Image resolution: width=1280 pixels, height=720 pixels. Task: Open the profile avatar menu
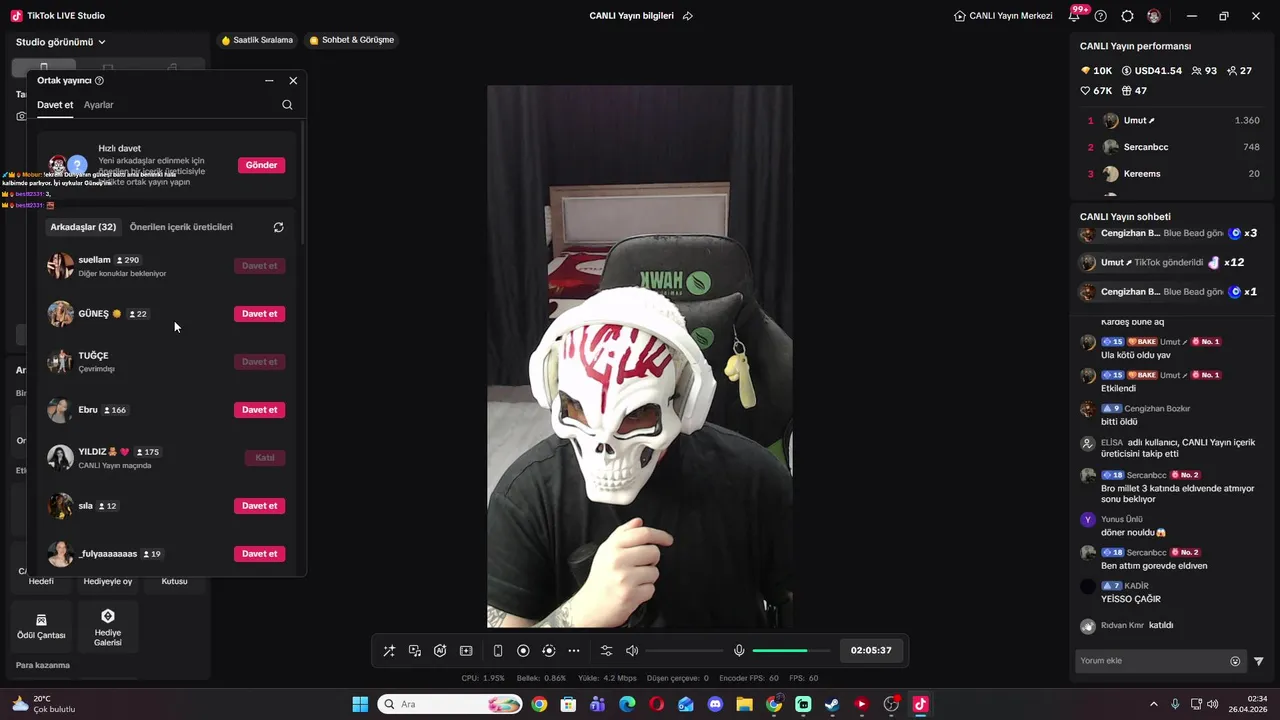point(1154,16)
